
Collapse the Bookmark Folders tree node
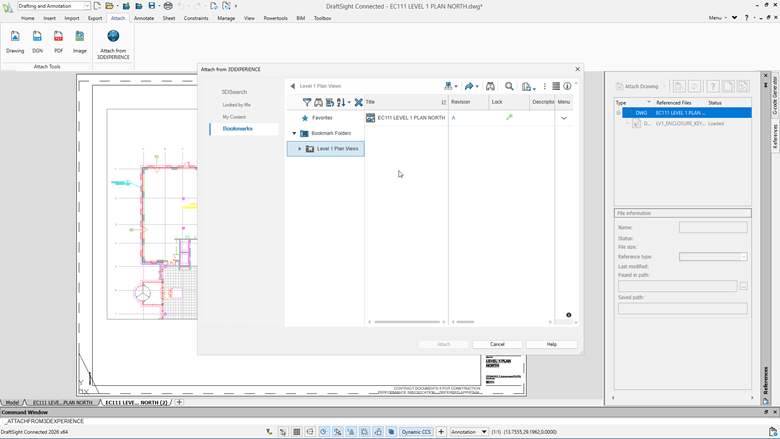point(294,133)
